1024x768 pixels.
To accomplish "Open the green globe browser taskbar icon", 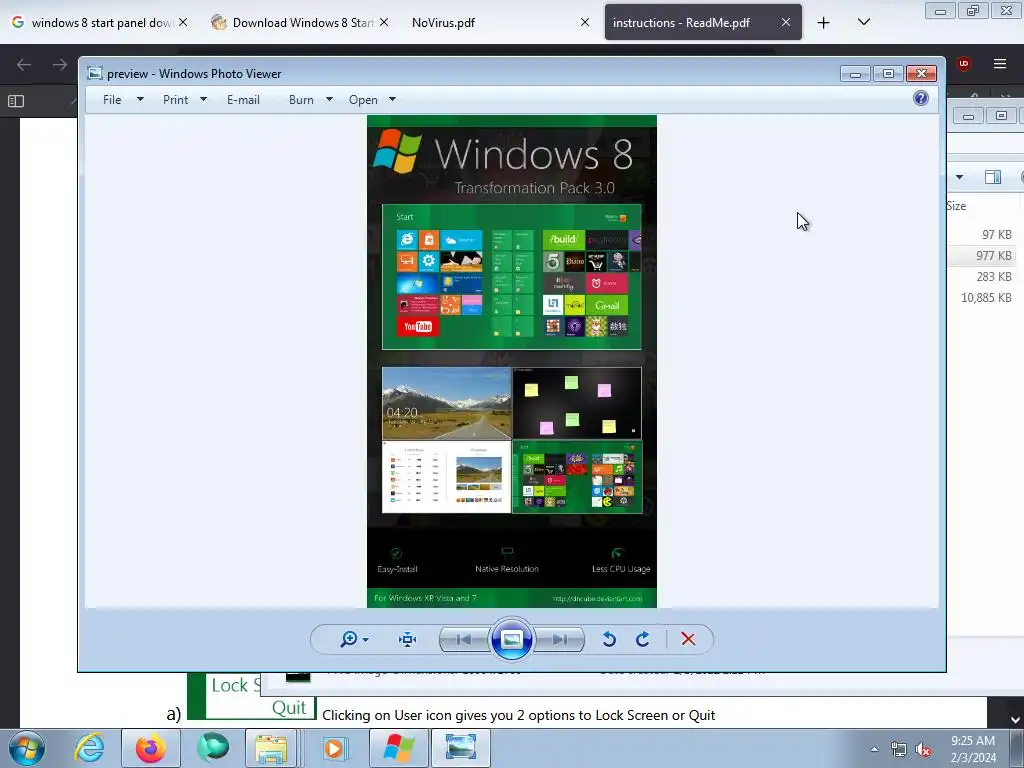I will pyautogui.click(x=213, y=748).
